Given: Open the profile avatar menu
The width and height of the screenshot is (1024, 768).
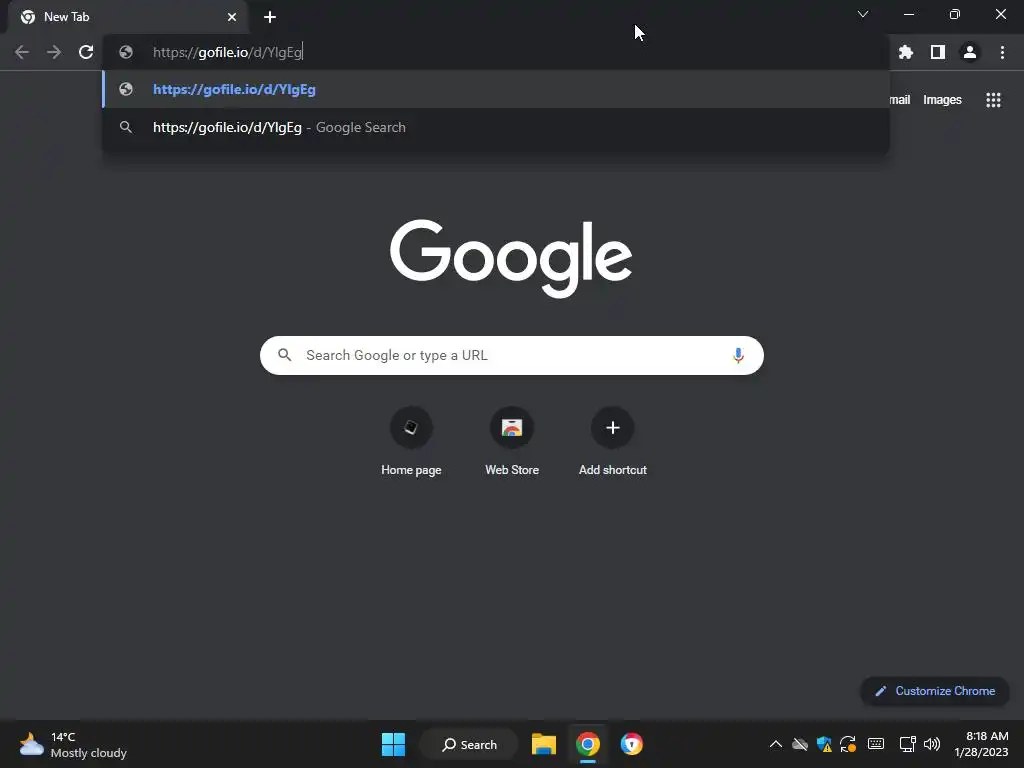Looking at the screenshot, I should tap(970, 52).
